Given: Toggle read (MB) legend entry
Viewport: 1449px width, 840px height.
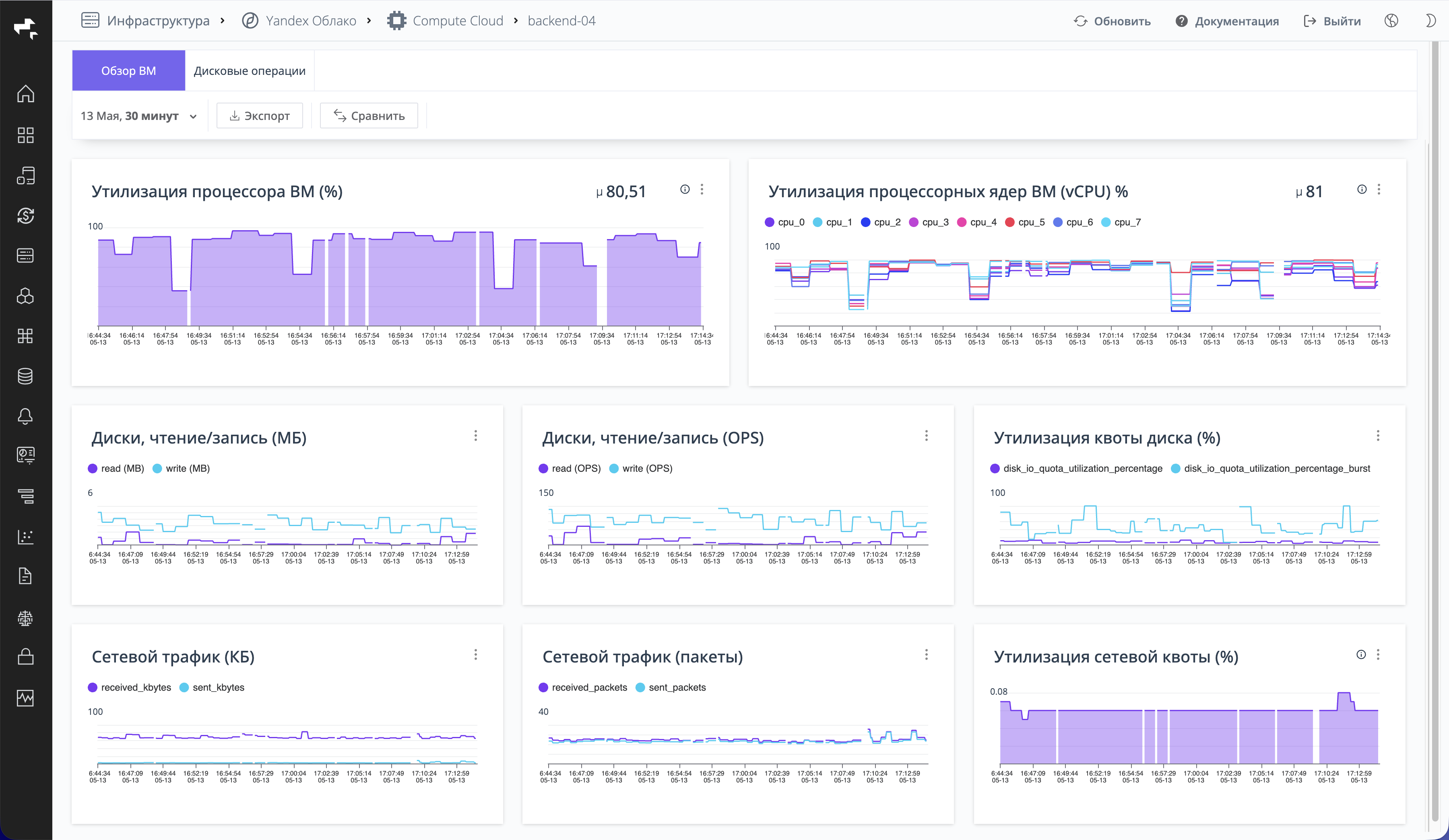Looking at the screenshot, I should tap(116, 469).
